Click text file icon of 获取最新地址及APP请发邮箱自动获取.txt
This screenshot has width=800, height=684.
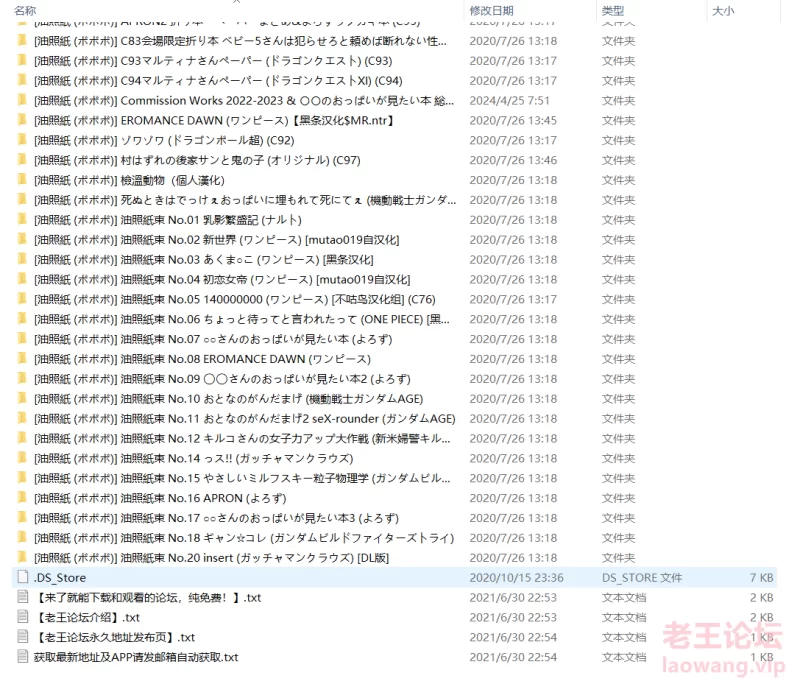tap(22, 656)
